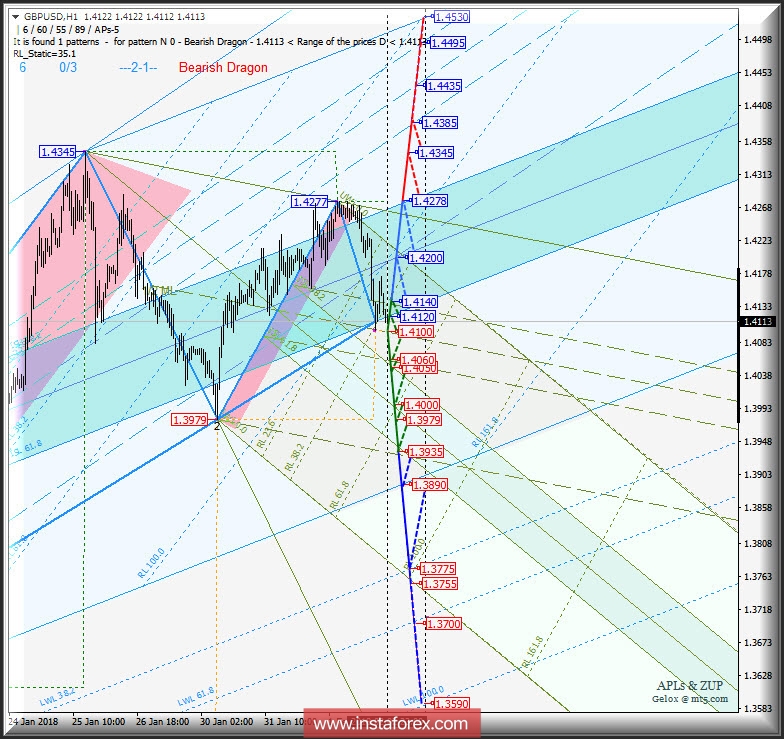The width and height of the screenshot is (784, 739).
Task: Click the '30 Jan 02:00' date on the time axis
Action: tap(226, 722)
